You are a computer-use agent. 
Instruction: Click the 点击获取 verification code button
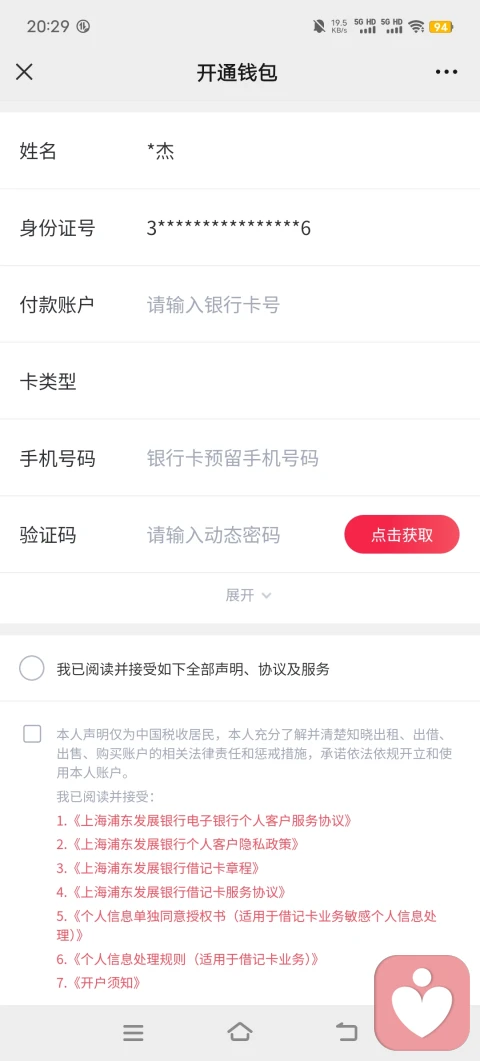pos(402,535)
